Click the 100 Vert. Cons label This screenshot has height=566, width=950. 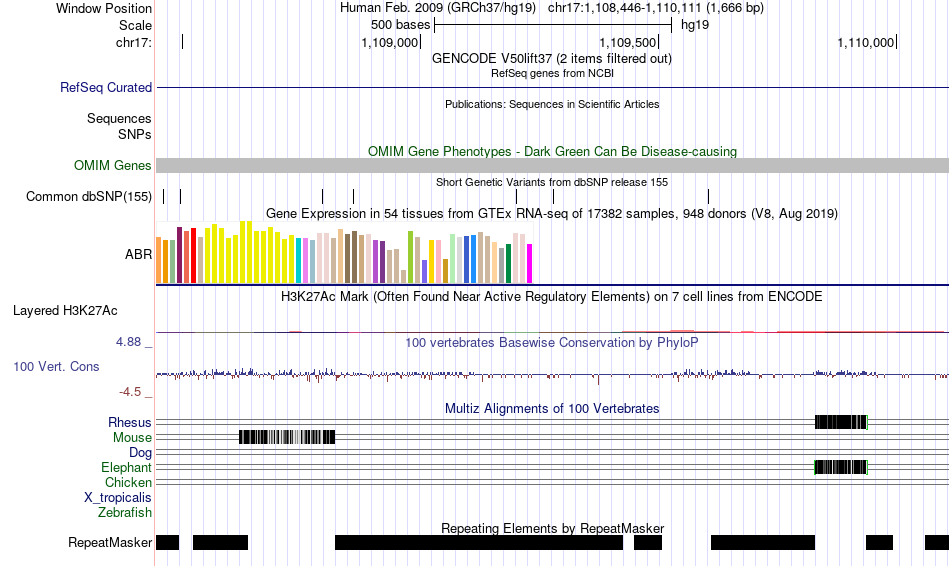click(56, 367)
